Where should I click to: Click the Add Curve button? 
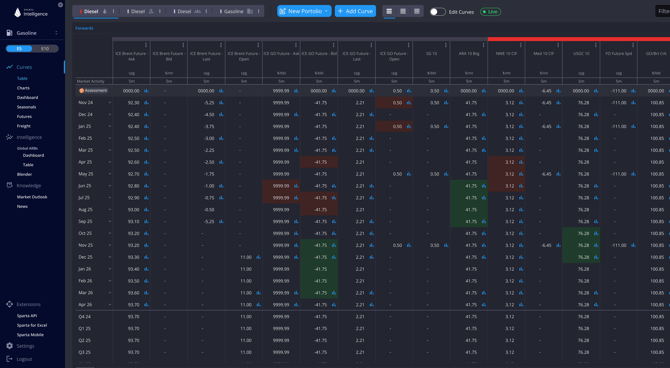point(355,11)
